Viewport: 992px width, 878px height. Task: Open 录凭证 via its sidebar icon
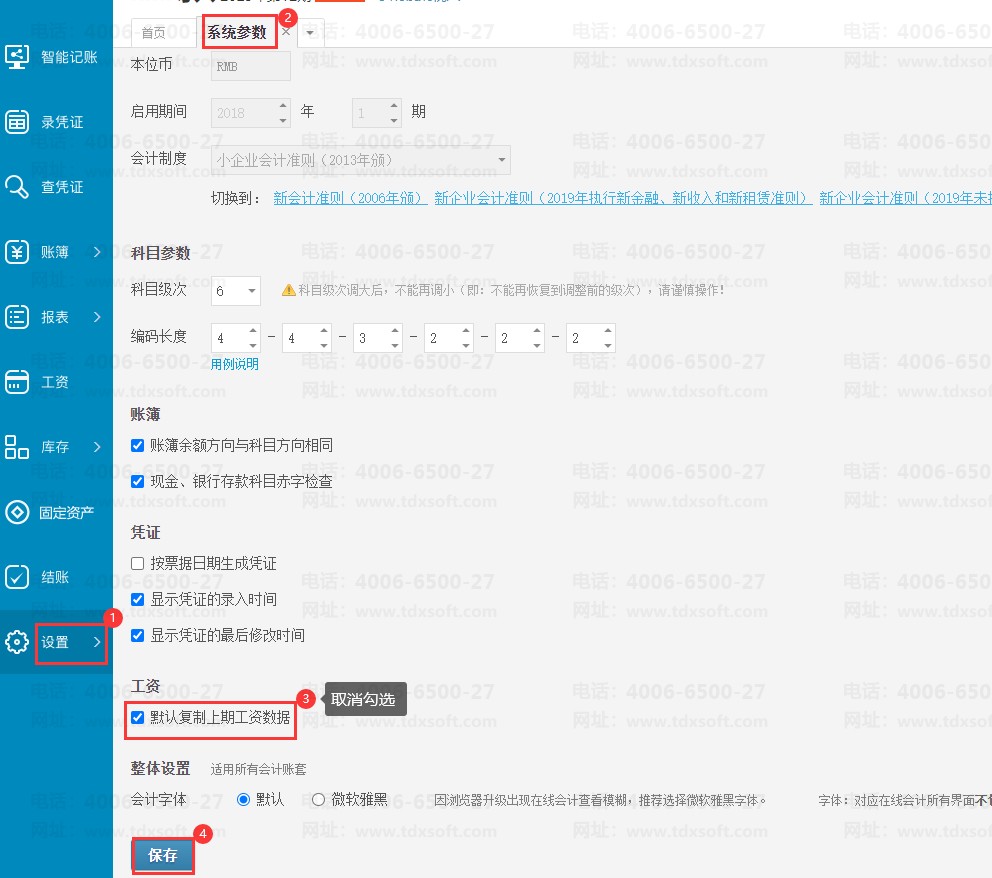point(17,122)
